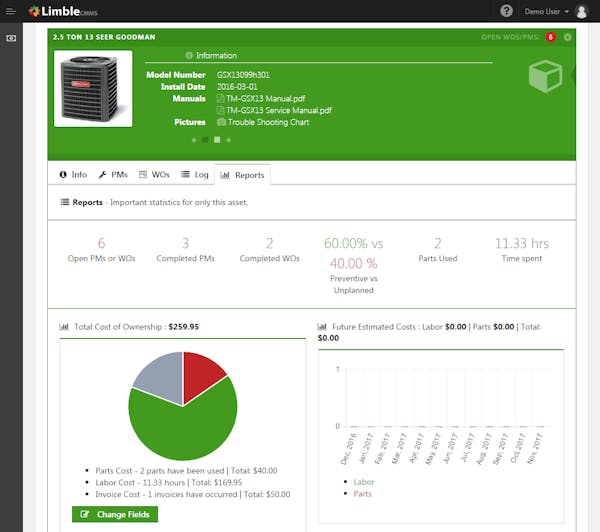Image resolution: width=600 pixels, height=532 pixels.
Task: Click the Invoice Cost summary line
Action: 192,494
